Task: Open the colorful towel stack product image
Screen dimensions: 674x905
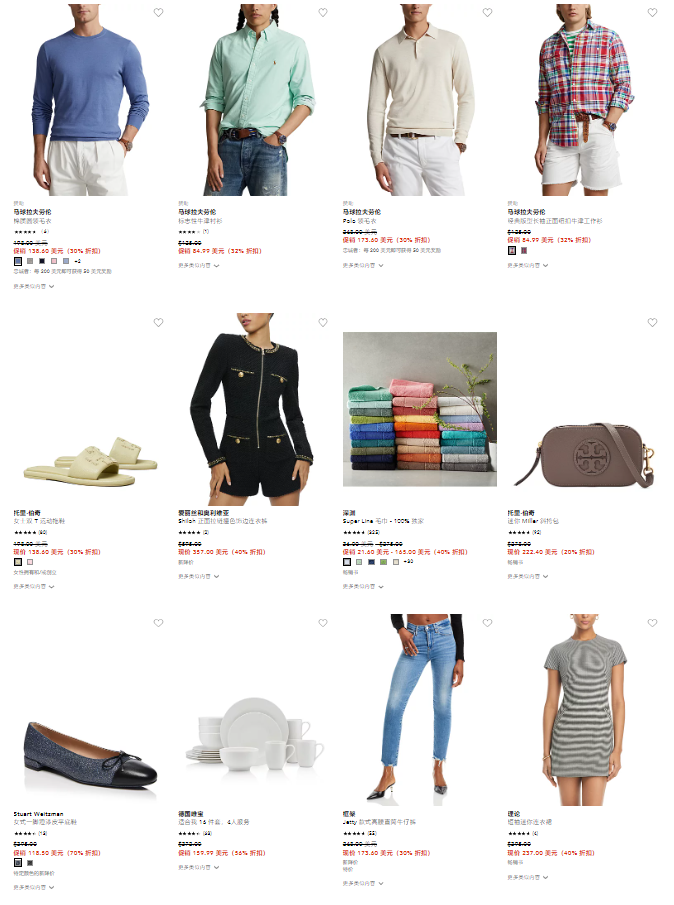Action: point(420,409)
